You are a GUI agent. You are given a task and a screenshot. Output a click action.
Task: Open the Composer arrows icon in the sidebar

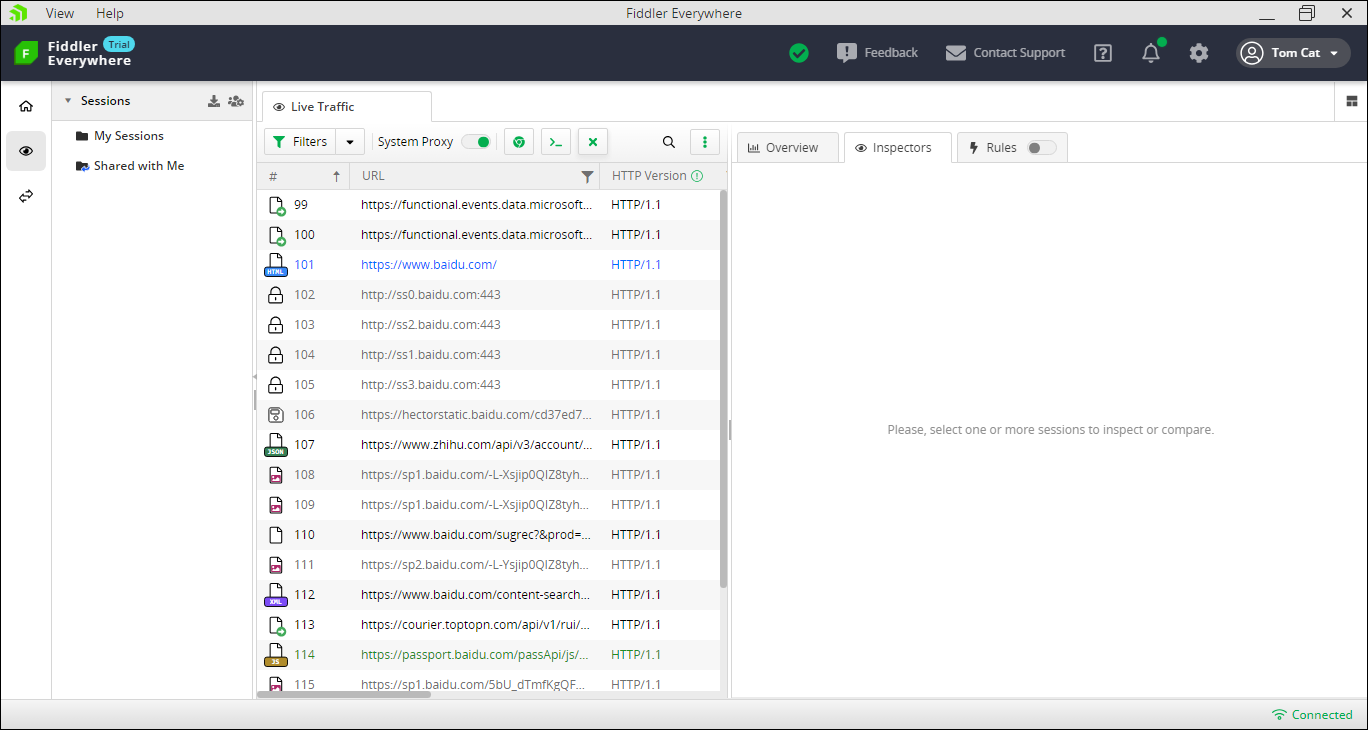point(26,196)
